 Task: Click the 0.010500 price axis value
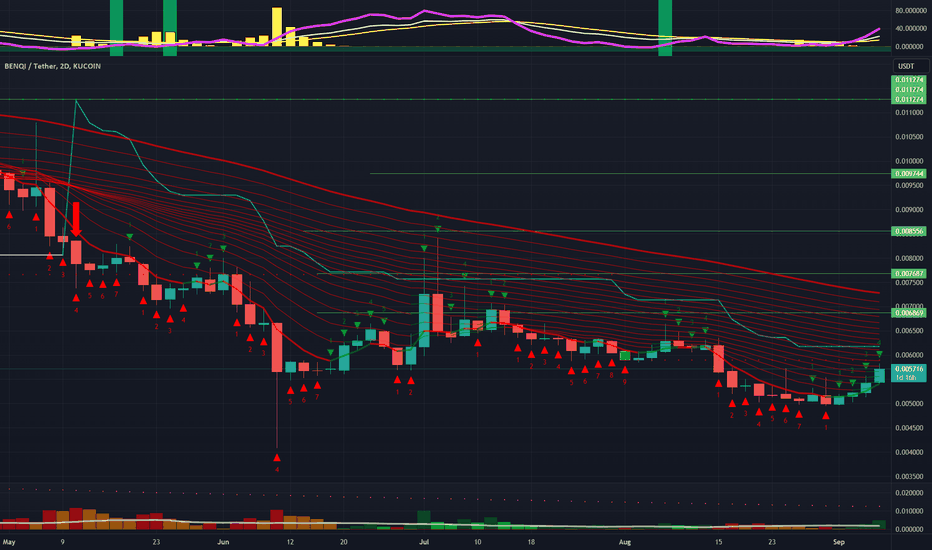909,137
